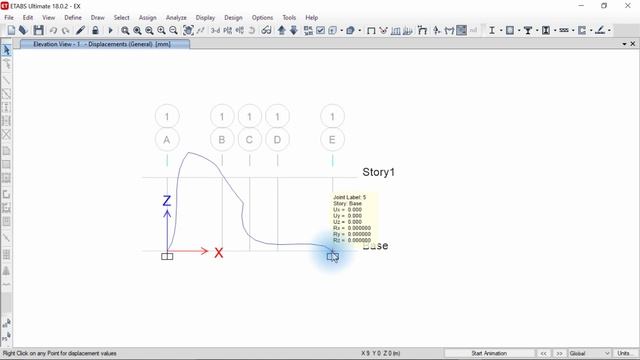Open dropdown beside the composite column icon
Screen dimensions: 640x360
(555, 31)
